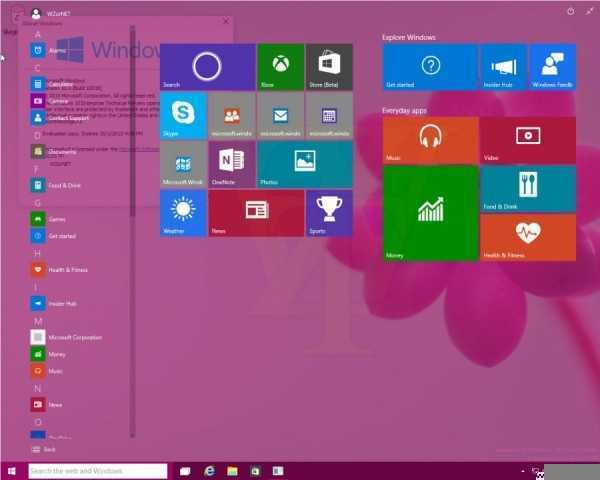Image resolution: width=600 pixels, height=480 pixels.
Task: Open the Get started tile under Explore Windows
Action: [x=430, y=67]
